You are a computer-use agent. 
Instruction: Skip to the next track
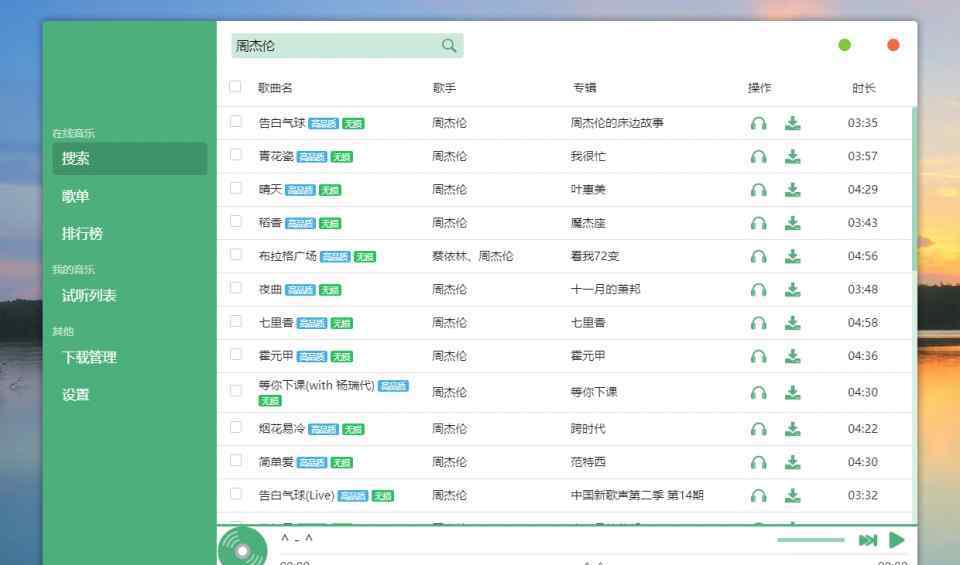coord(868,540)
